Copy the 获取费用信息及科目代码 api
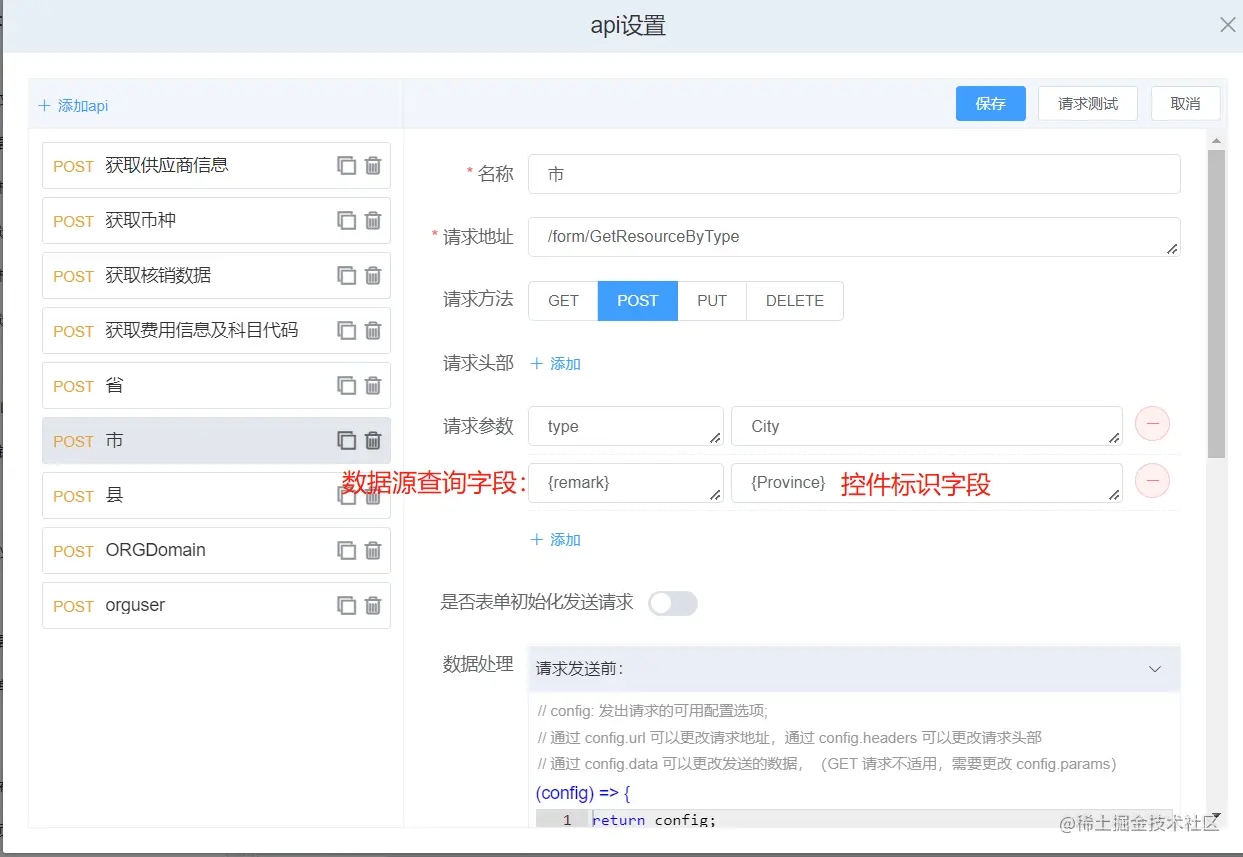The image size is (1243, 857). [345, 331]
